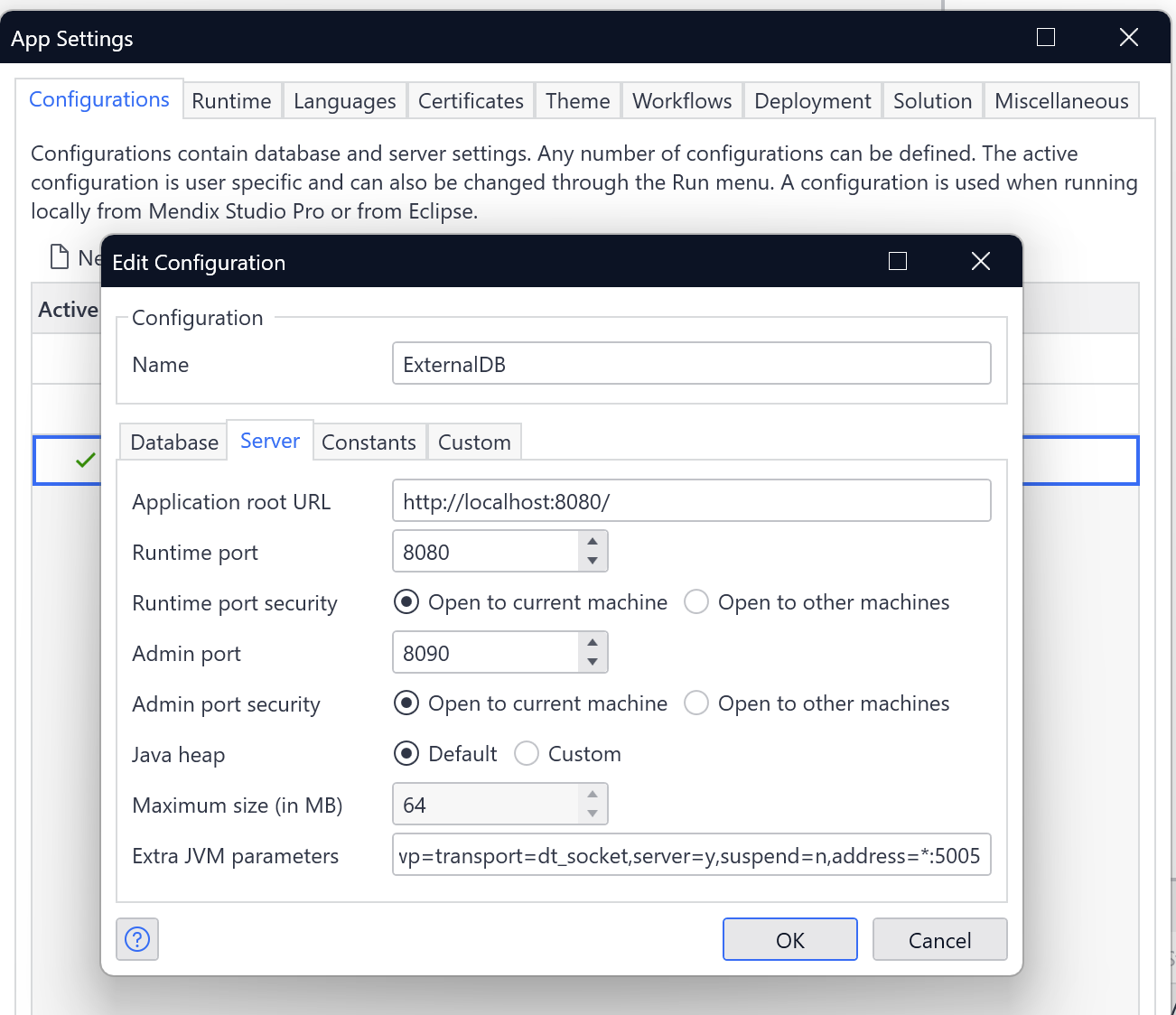The height and width of the screenshot is (1015, 1176).
Task: Switch to the Database tab
Action: click(173, 442)
